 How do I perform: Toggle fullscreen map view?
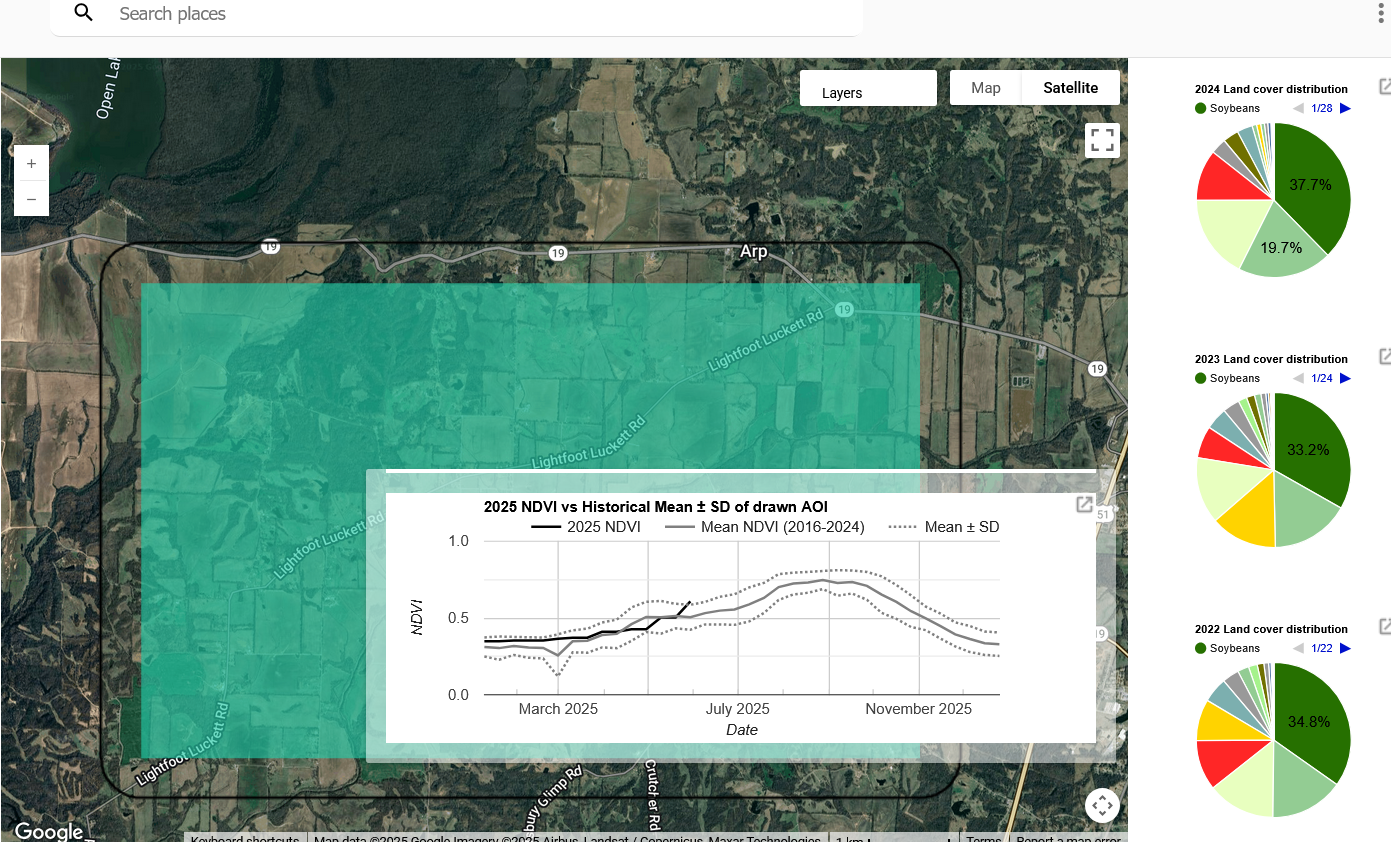pyautogui.click(x=1102, y=140)
